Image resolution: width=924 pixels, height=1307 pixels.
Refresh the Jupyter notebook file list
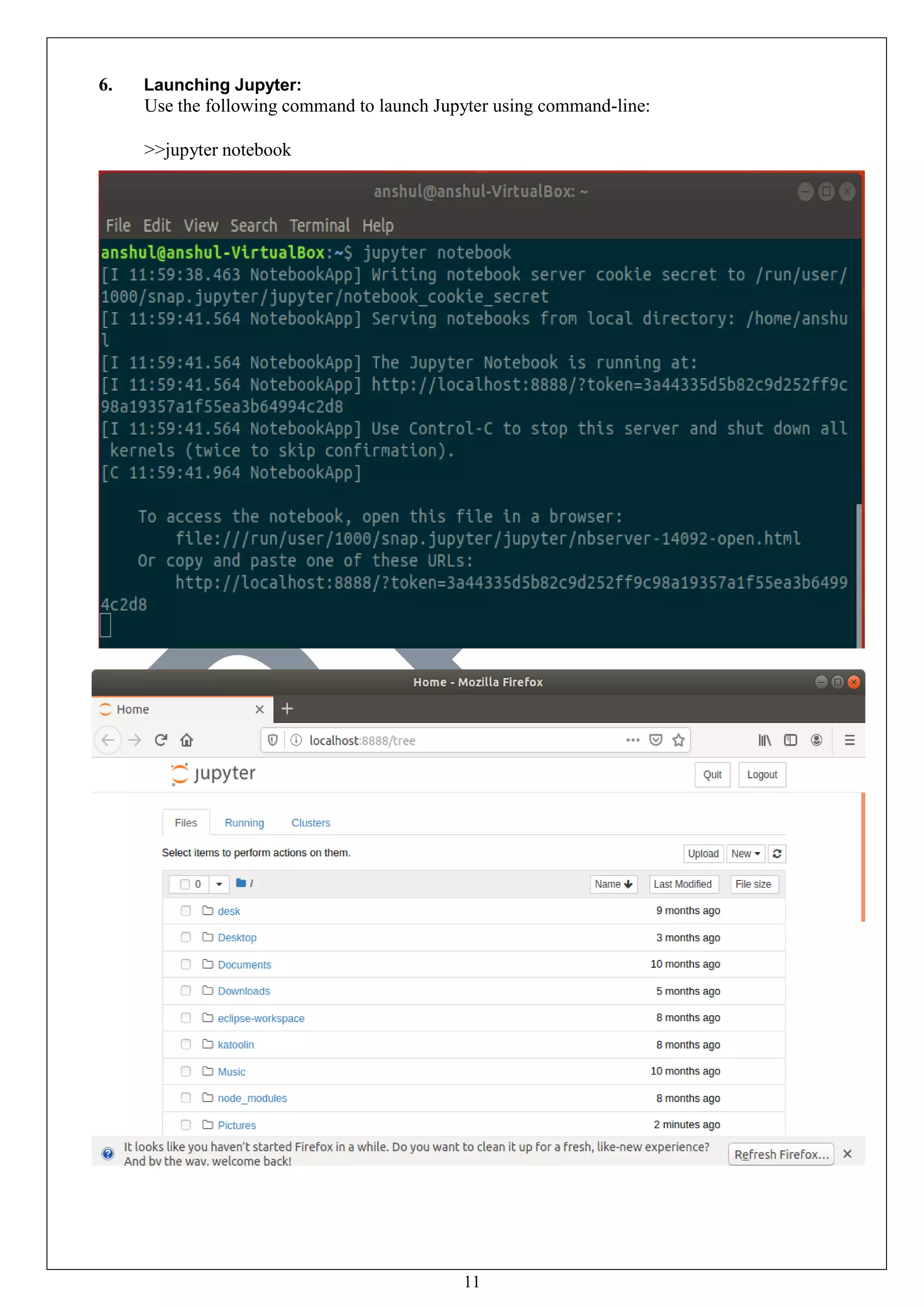coord(776,853)
